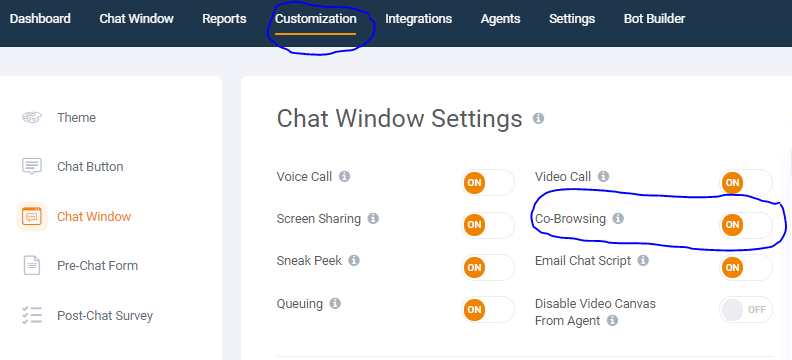Select the Customization tab

pyautogui.click(x=316, y=19)
